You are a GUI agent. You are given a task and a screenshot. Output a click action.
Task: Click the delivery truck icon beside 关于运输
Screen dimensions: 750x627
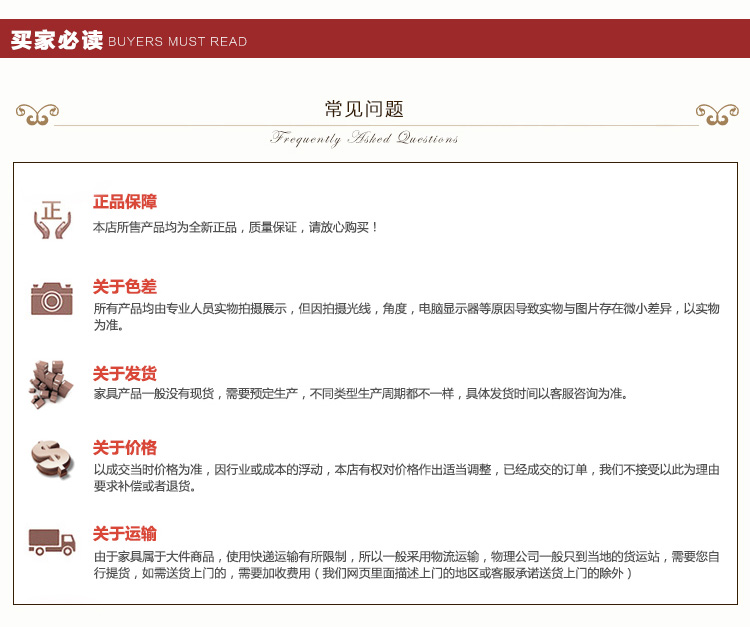click(x=52, y=542)
